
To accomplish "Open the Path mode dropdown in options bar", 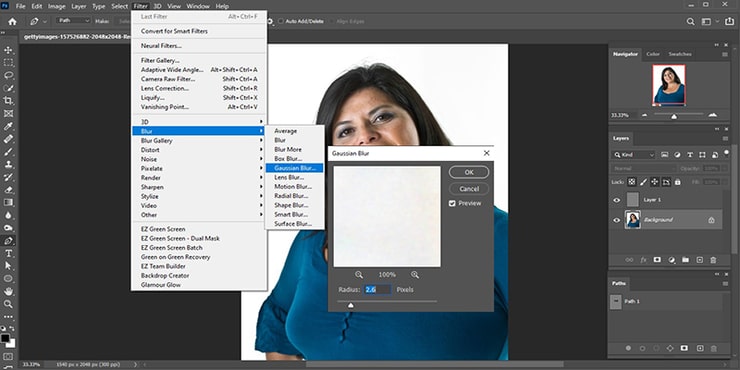I will (x=74, y=21).
